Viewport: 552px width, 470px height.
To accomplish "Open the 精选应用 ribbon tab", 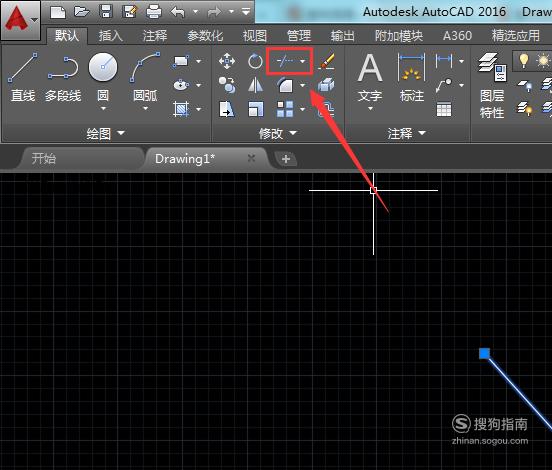I will point(515,36).
